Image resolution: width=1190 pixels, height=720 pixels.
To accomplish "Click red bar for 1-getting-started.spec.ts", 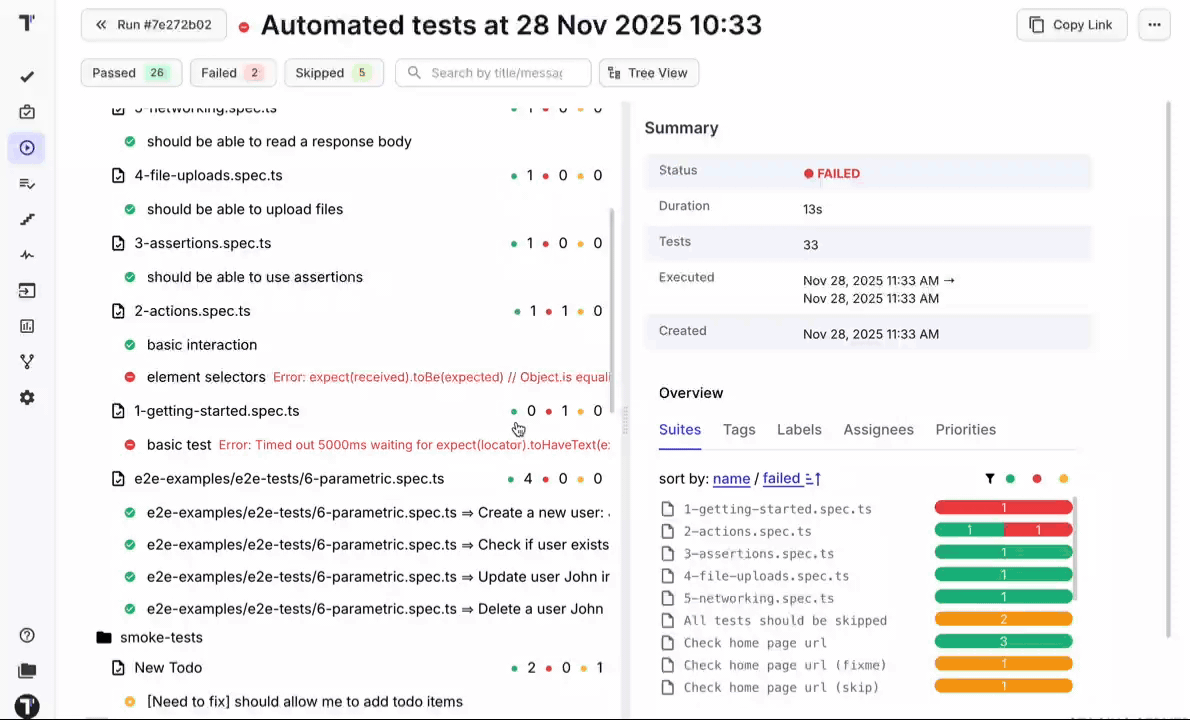I will coord(1003,508).
